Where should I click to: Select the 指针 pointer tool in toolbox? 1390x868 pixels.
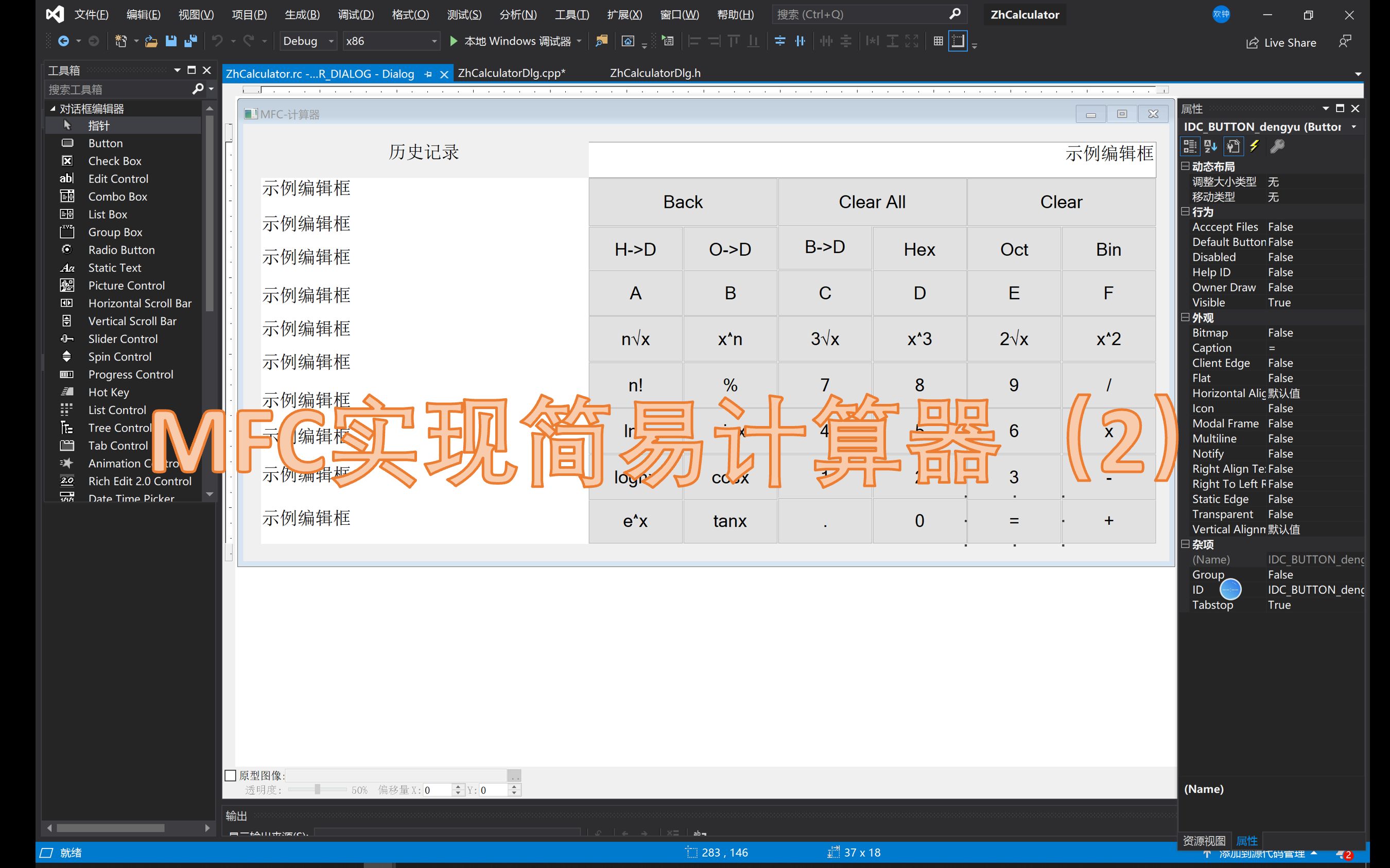pyautogui.click(x=124, y=125)
